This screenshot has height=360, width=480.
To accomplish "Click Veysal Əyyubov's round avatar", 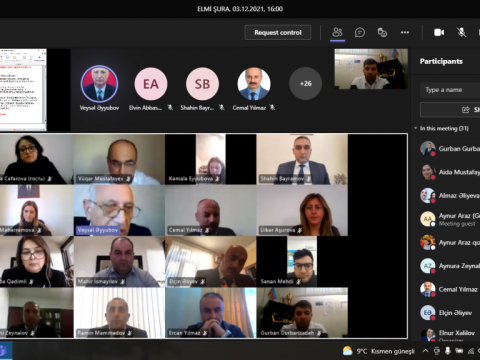I will [99, 83].
